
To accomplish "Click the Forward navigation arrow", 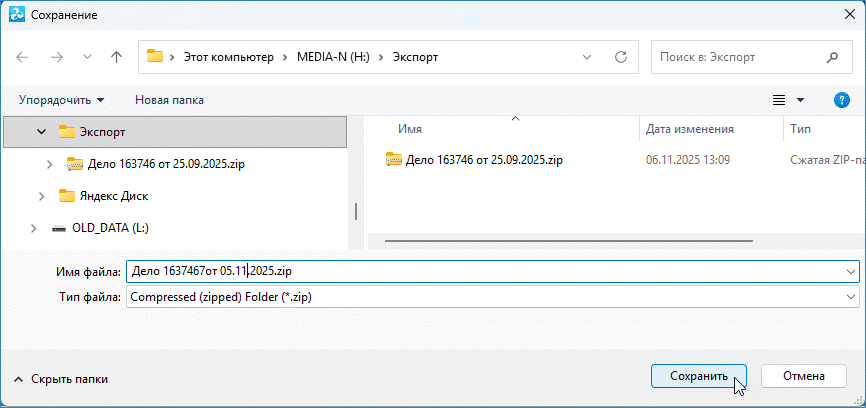I will click(x=57, y=57).
